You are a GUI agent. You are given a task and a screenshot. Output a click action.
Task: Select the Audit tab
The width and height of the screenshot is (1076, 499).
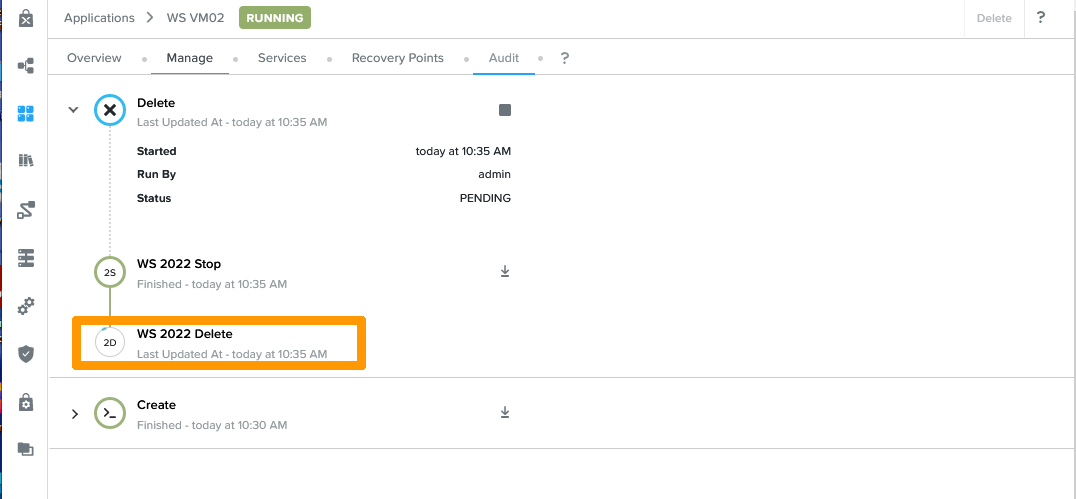(x=503, y=58)
